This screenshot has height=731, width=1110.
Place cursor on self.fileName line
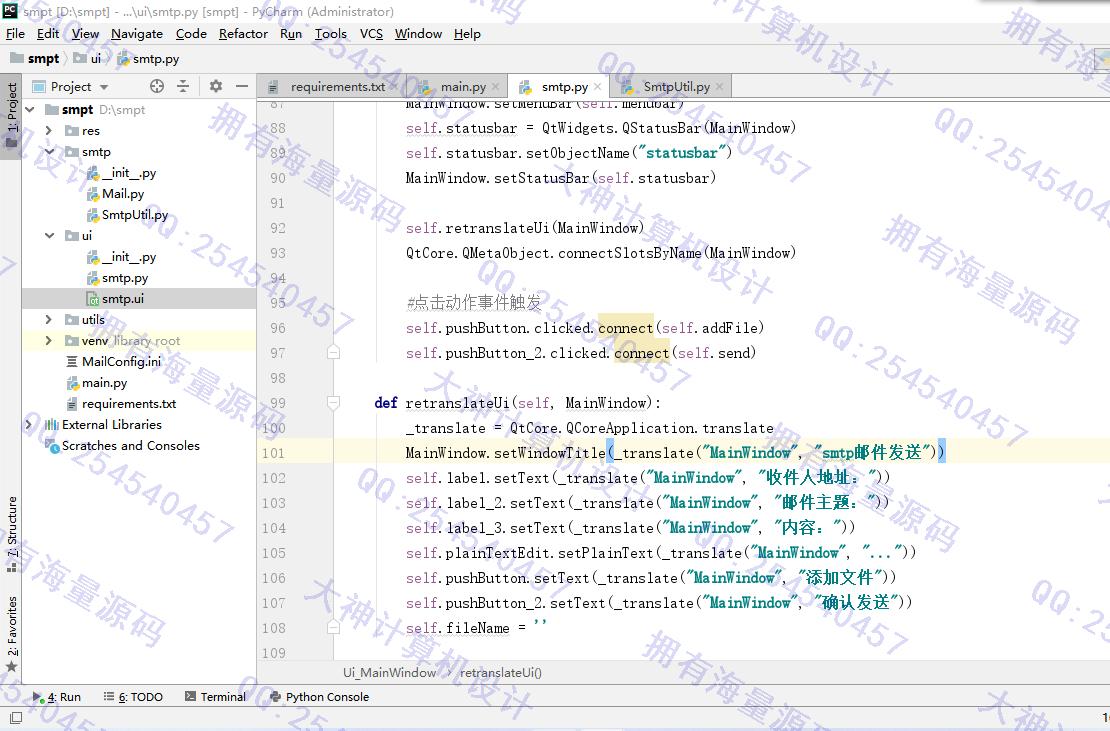coord(476,628)
